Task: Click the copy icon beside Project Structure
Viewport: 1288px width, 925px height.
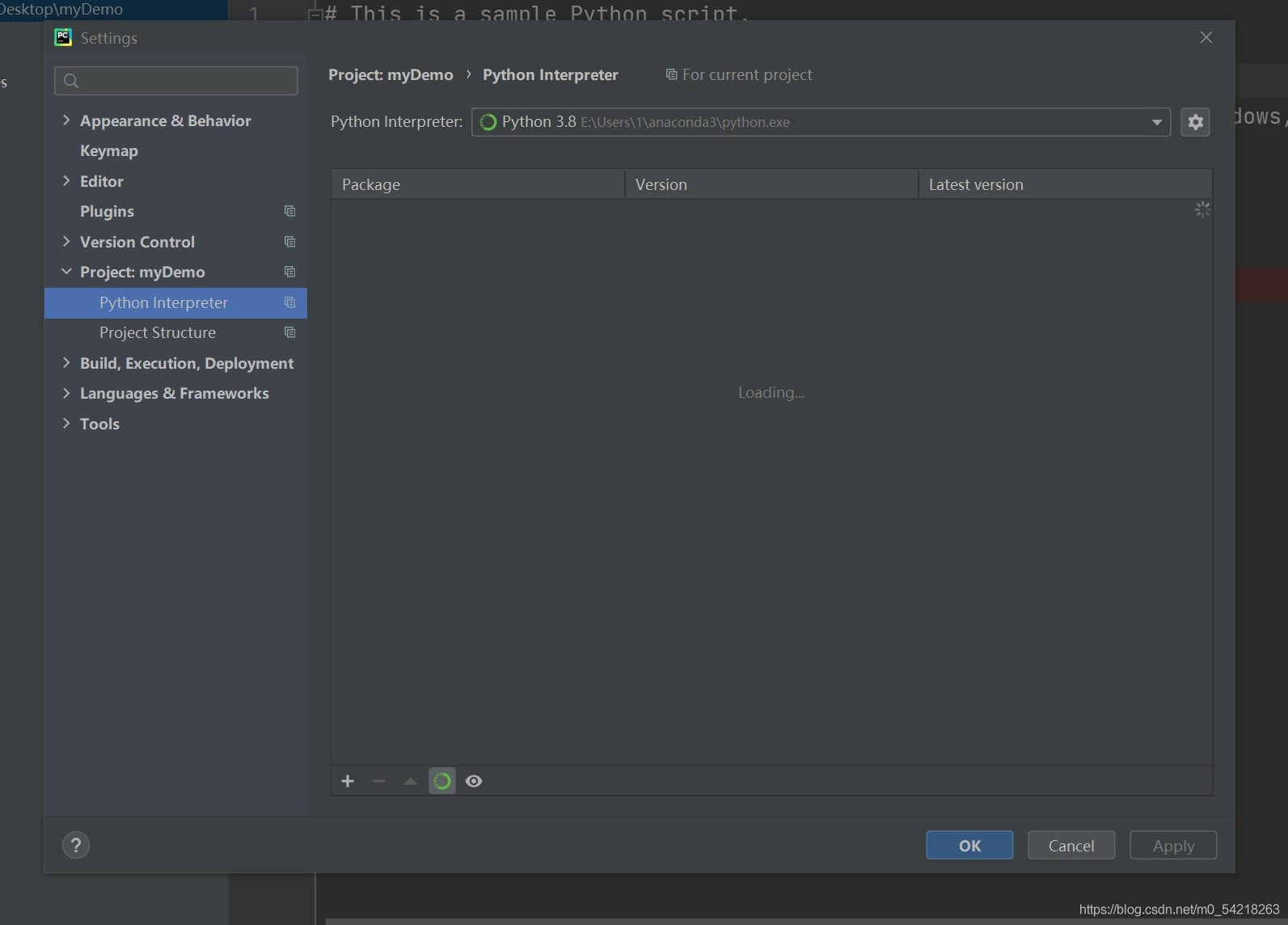Action: point(289,332)
